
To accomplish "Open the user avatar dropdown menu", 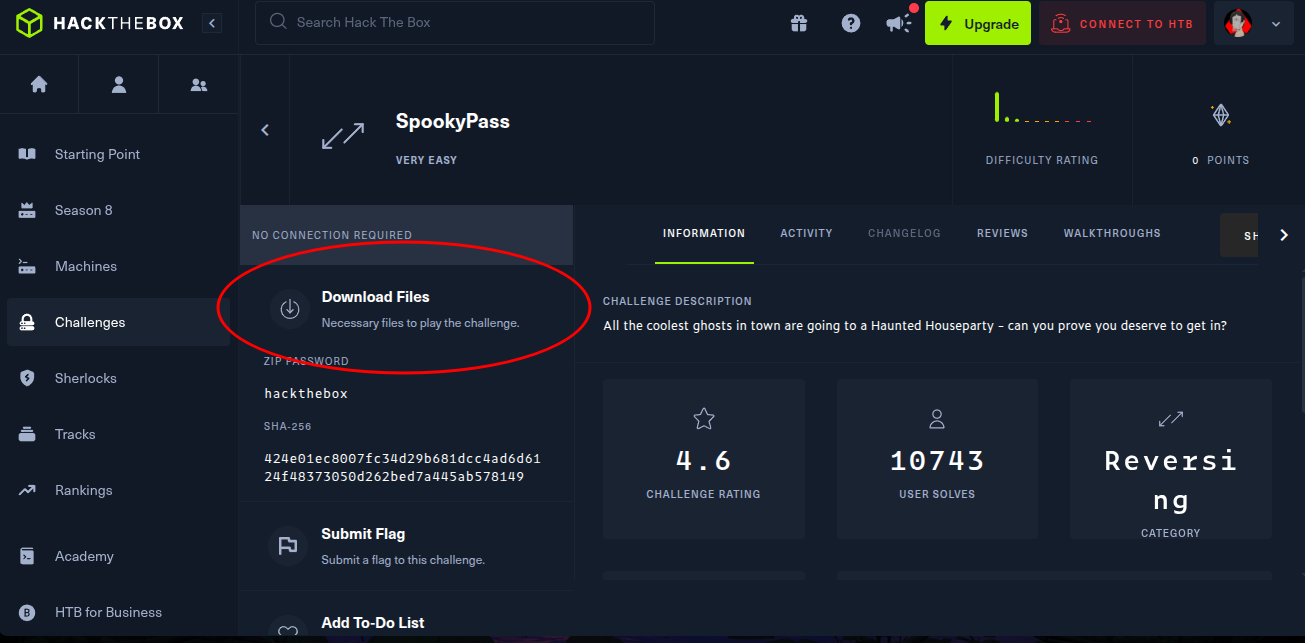I will [x=1253, y=24].
